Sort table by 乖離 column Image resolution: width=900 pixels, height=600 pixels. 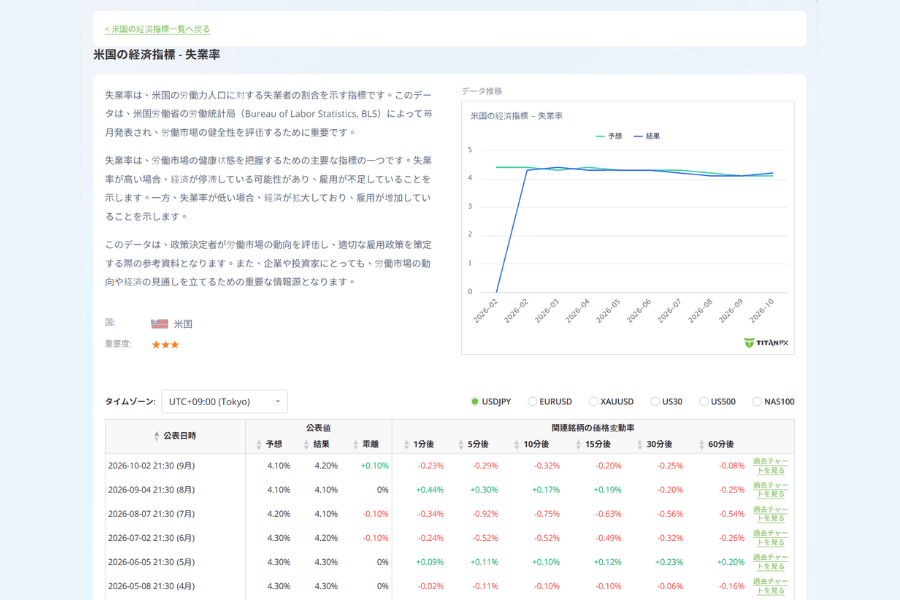(366, 444)
